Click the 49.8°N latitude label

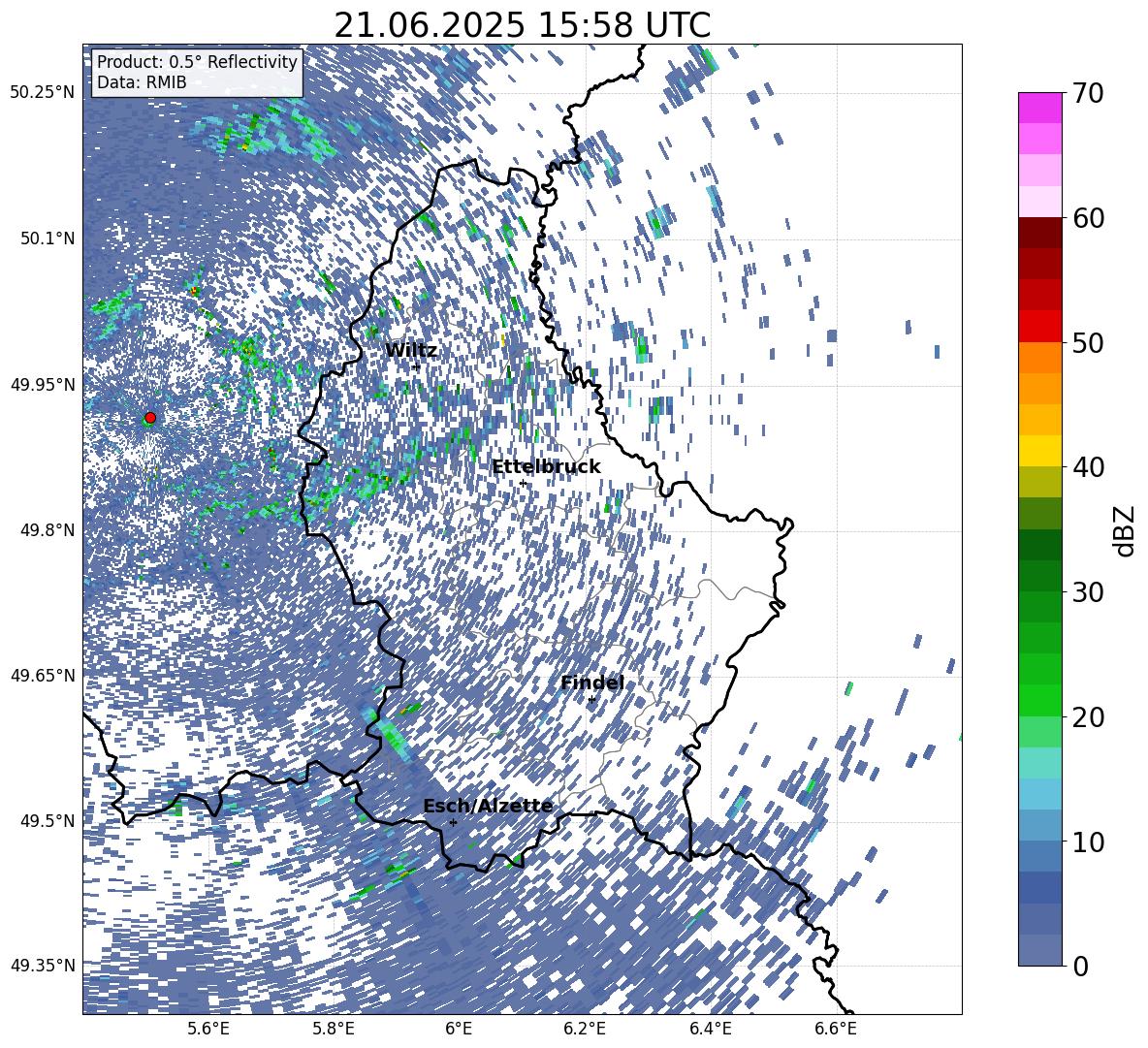(47, 529)
